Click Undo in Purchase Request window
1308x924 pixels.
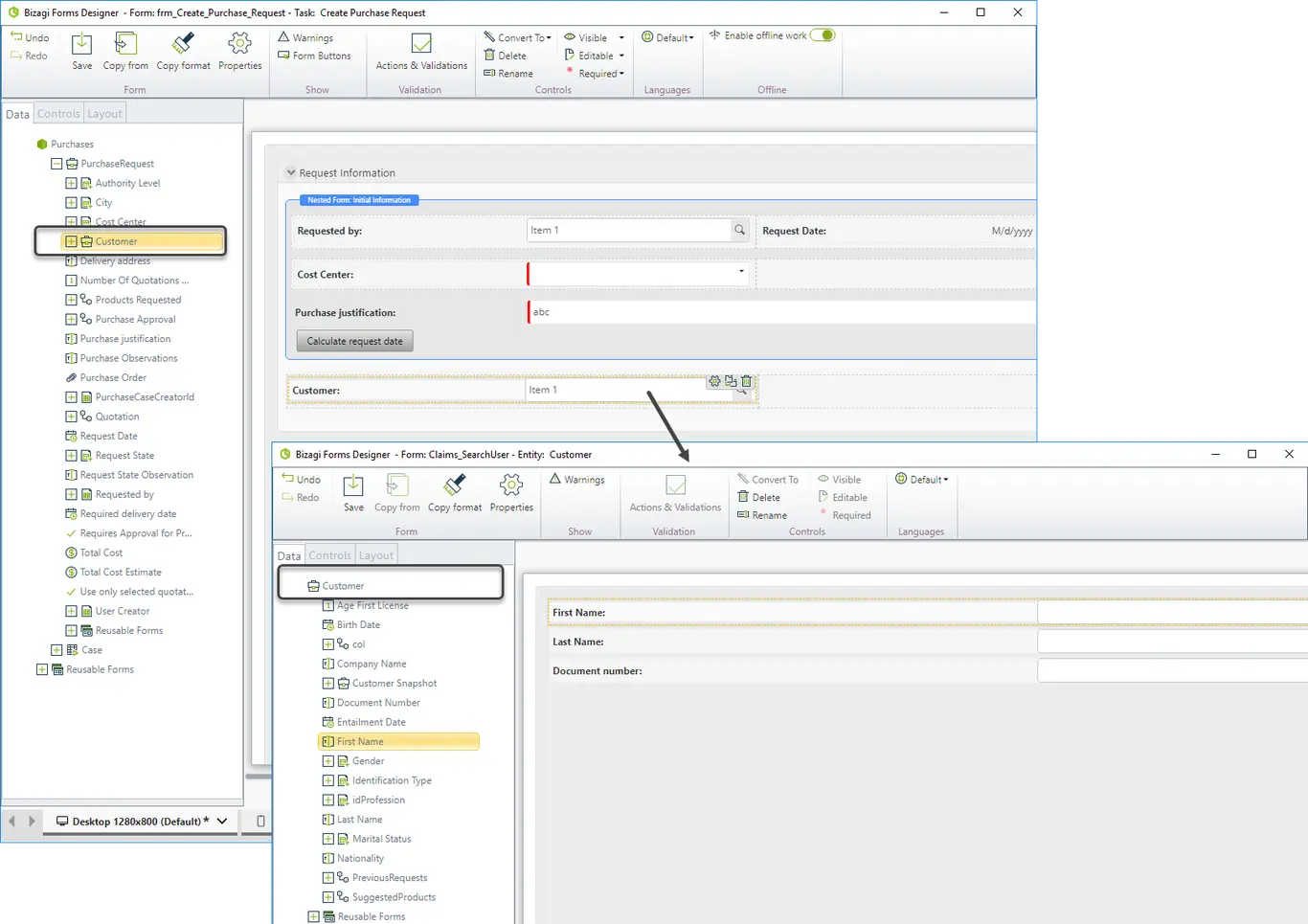pos(30,37)
